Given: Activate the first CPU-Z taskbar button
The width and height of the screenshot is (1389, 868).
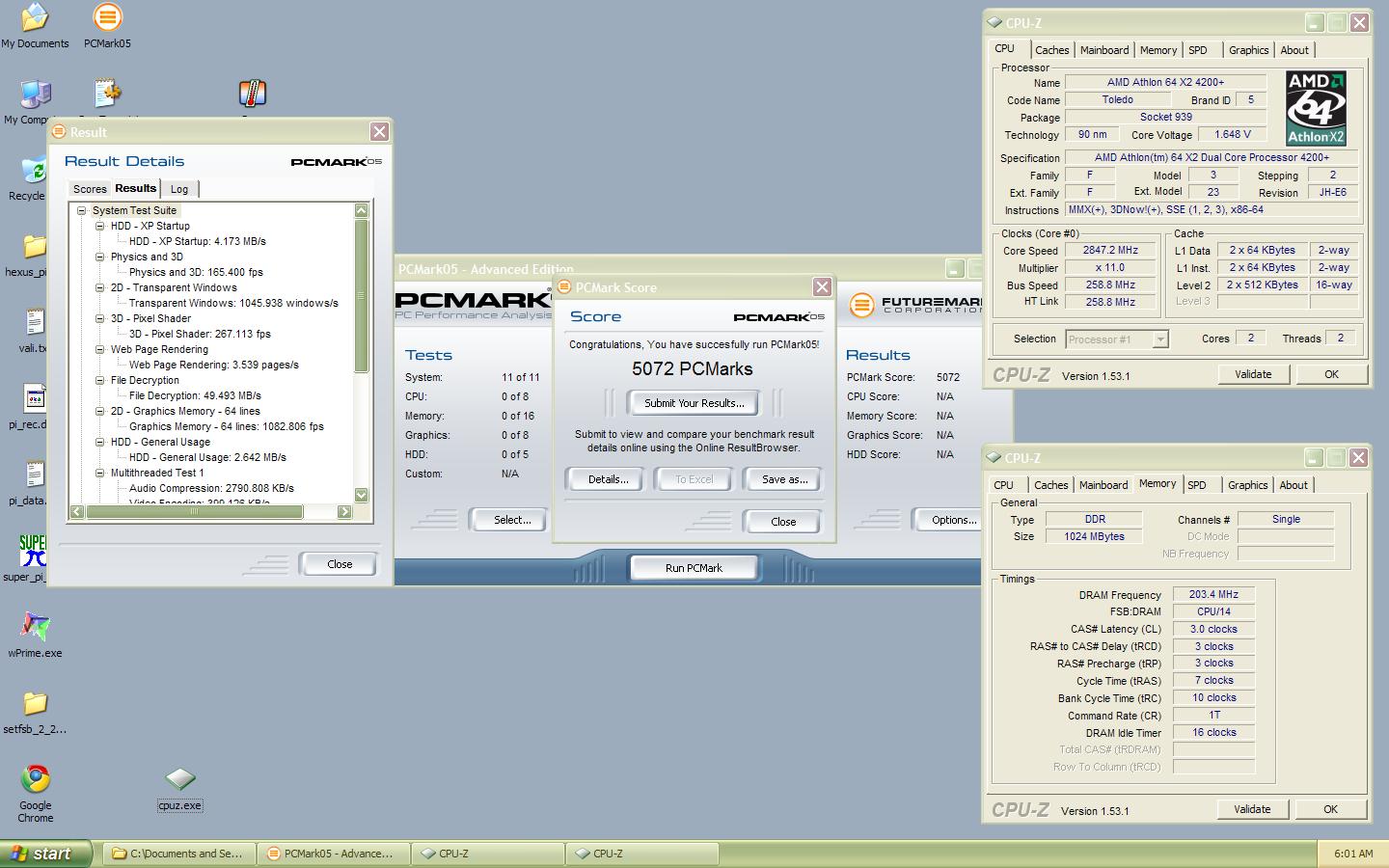Looking at the screenshot, I should click(487, 854).
